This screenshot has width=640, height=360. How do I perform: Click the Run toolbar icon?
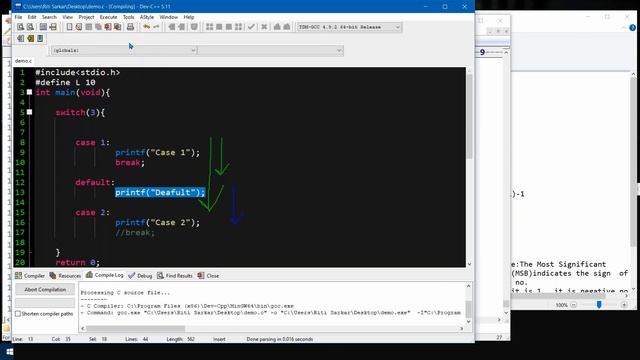[219, 27]
